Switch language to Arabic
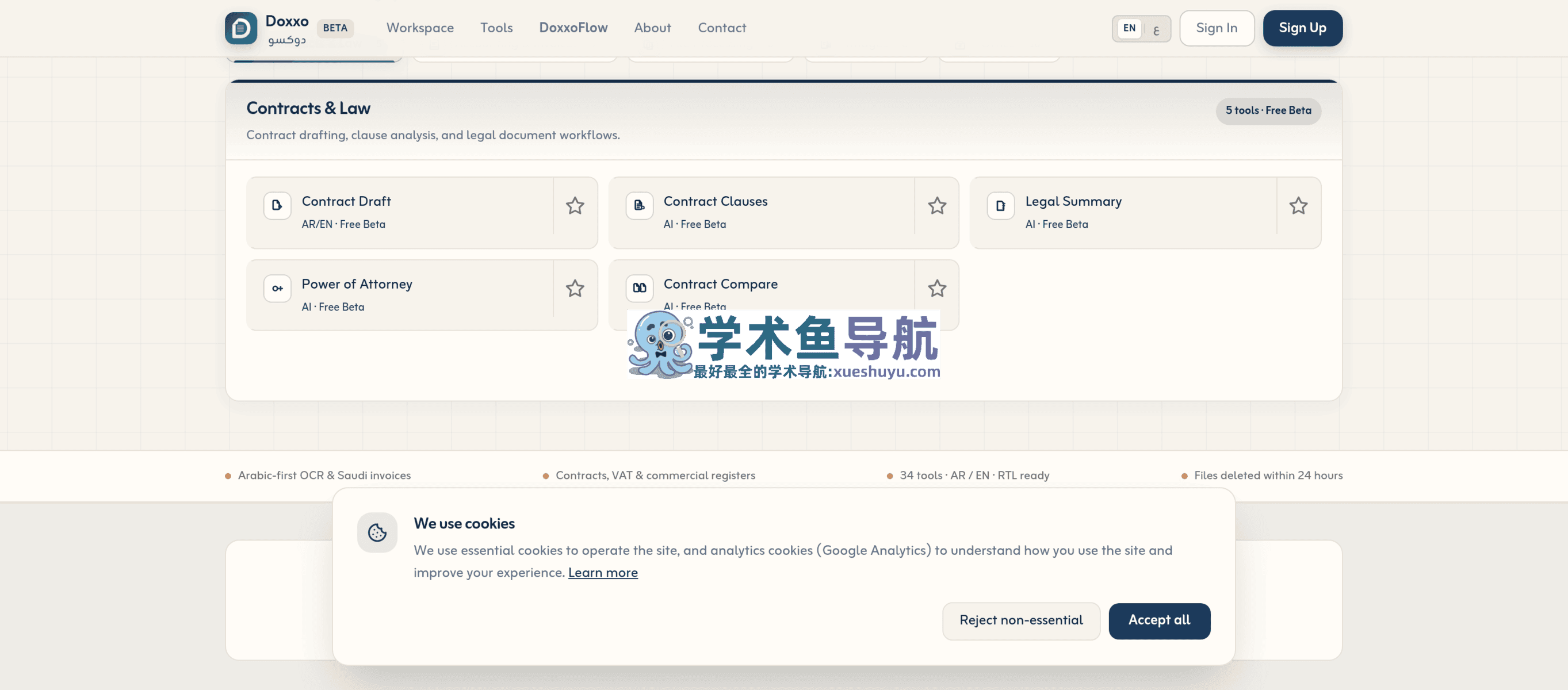 pos(1156,29)
